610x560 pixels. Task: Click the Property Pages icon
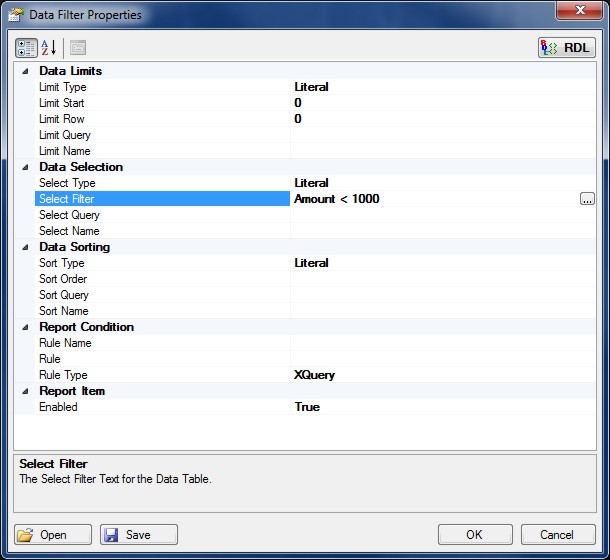pyautogui.click(x=78, y=47)
